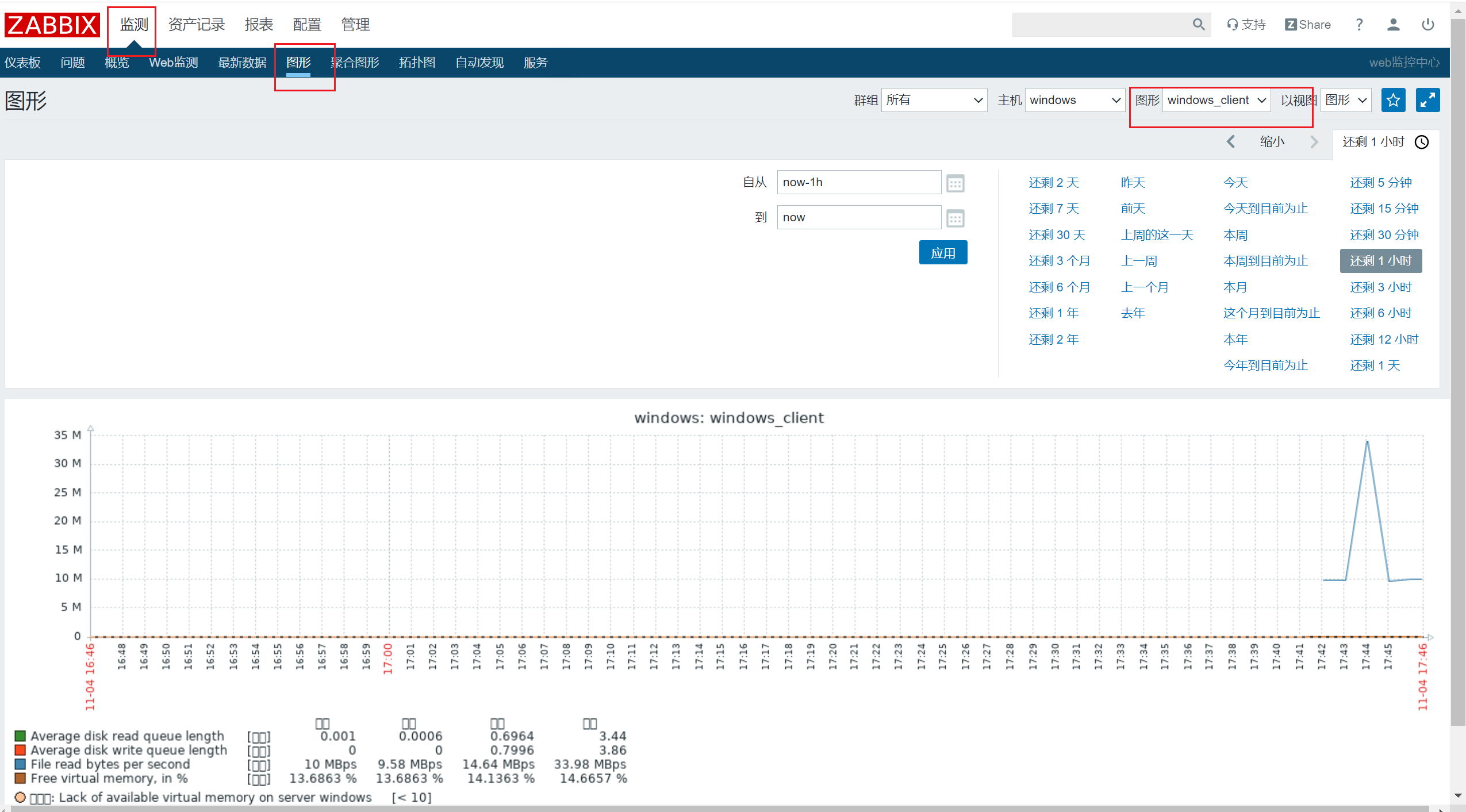The height and width of the screenshot is (812, 1466).
Task: Open the 报表 top menu
Action: coord(259,25)
